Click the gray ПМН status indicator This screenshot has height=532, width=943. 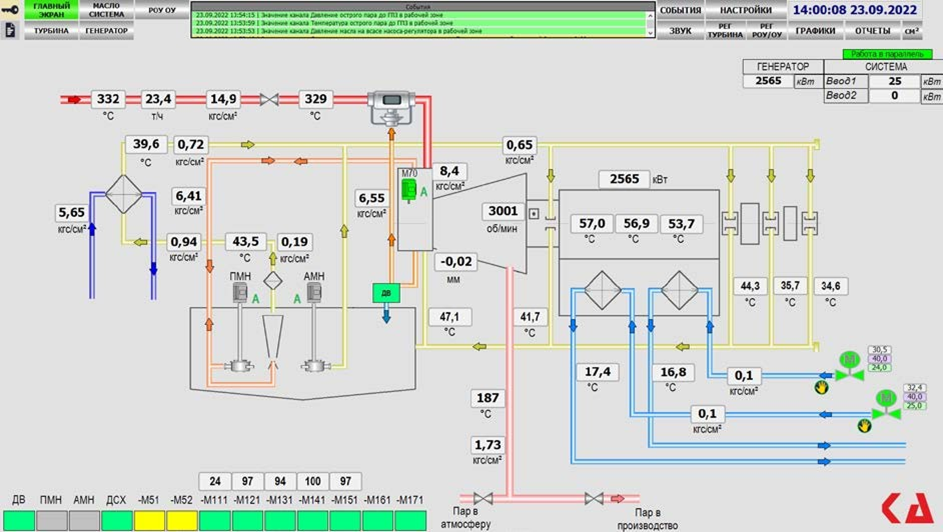[x=51, y=521]
